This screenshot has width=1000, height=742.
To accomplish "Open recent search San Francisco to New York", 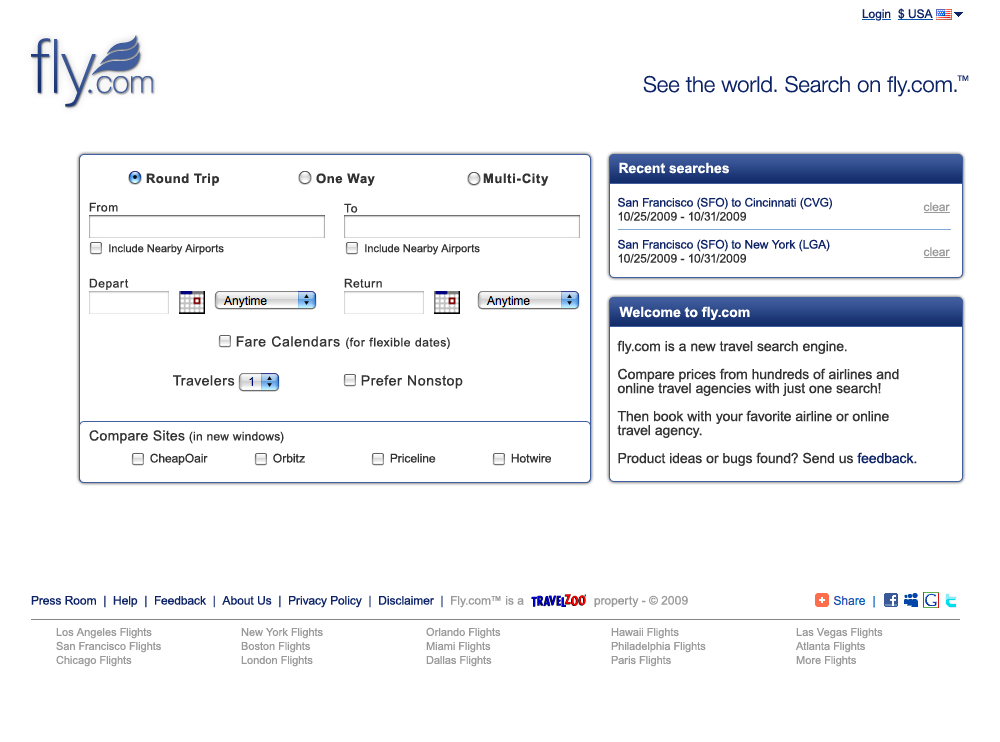I will coord(723,244).
